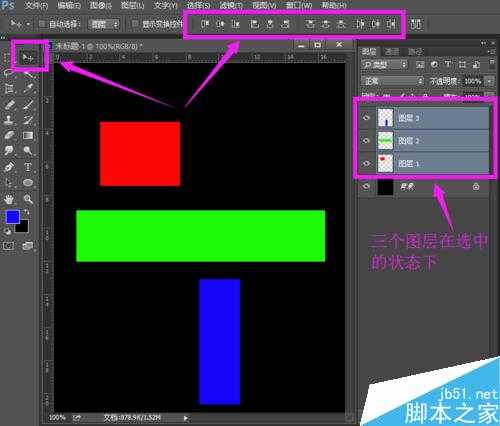Click the distribute right edges icon
Image resolution: width=500 pixels, height=426 pixels.
[391, 24]
